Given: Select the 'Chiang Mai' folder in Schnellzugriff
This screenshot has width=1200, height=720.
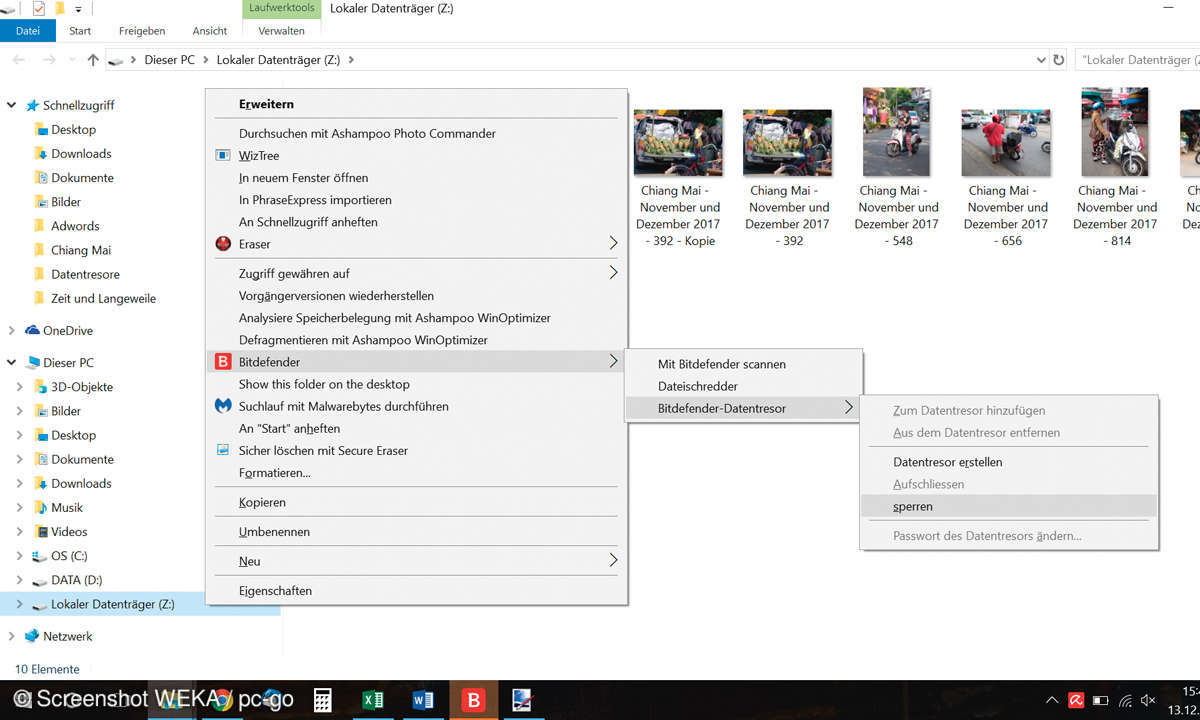Looking at the screenshot, I should point(81,250).
